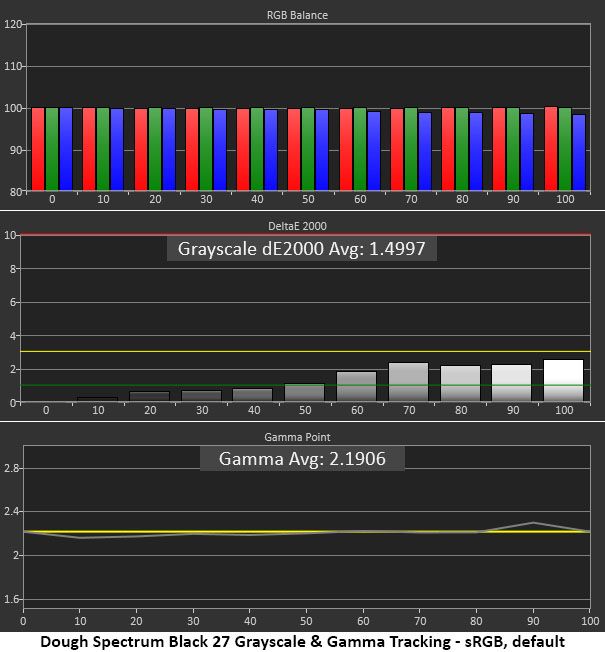This screenshot has width=605, height=652.
Task: Click the 1.6 label on Gamma axis
Action: click(x=11, y=599)
